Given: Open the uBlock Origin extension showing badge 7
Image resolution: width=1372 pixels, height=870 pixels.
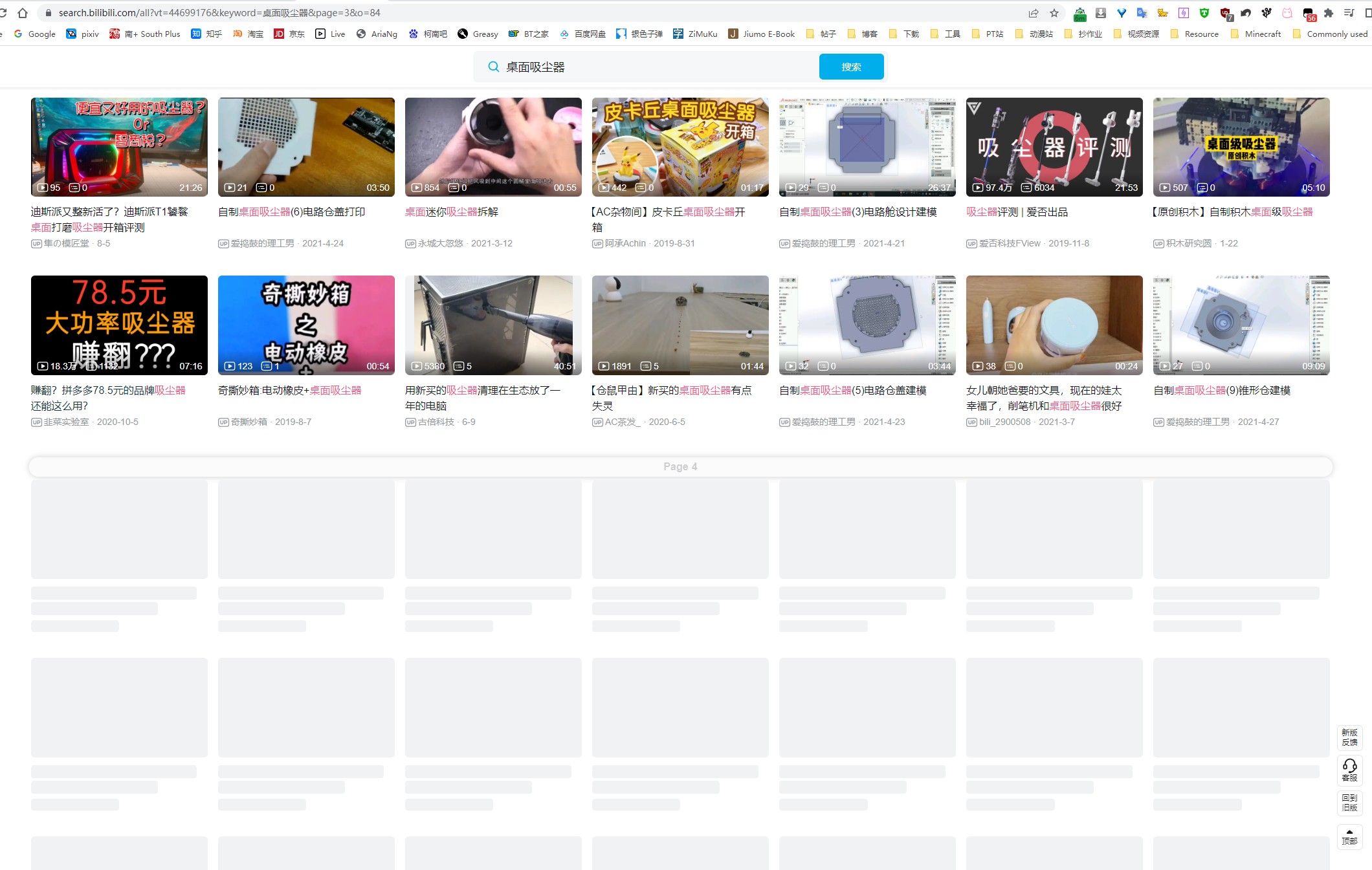Looking at the screenshot, I should [x=1225, y=13].
